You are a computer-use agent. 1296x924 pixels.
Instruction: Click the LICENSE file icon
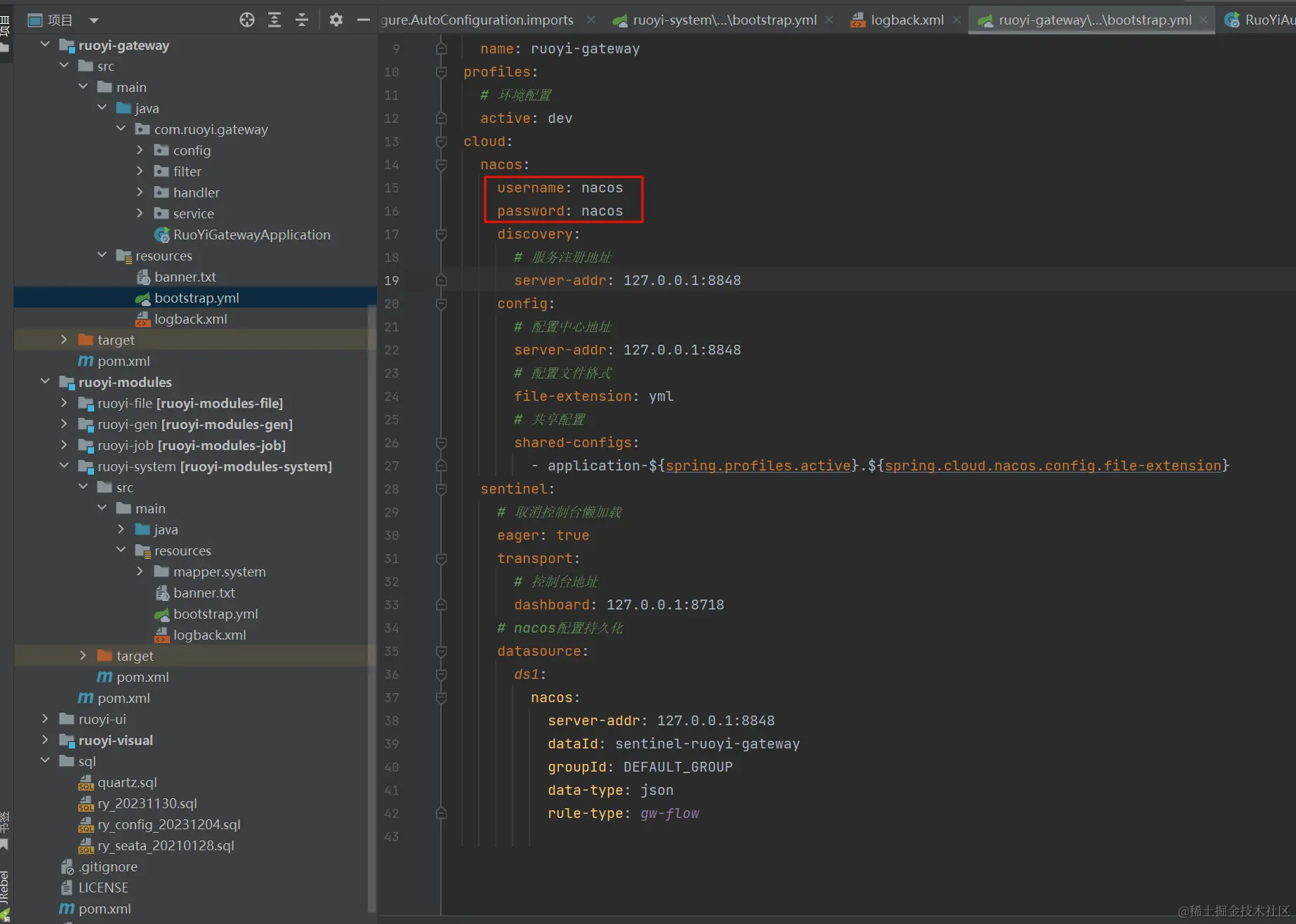(67, 888)
